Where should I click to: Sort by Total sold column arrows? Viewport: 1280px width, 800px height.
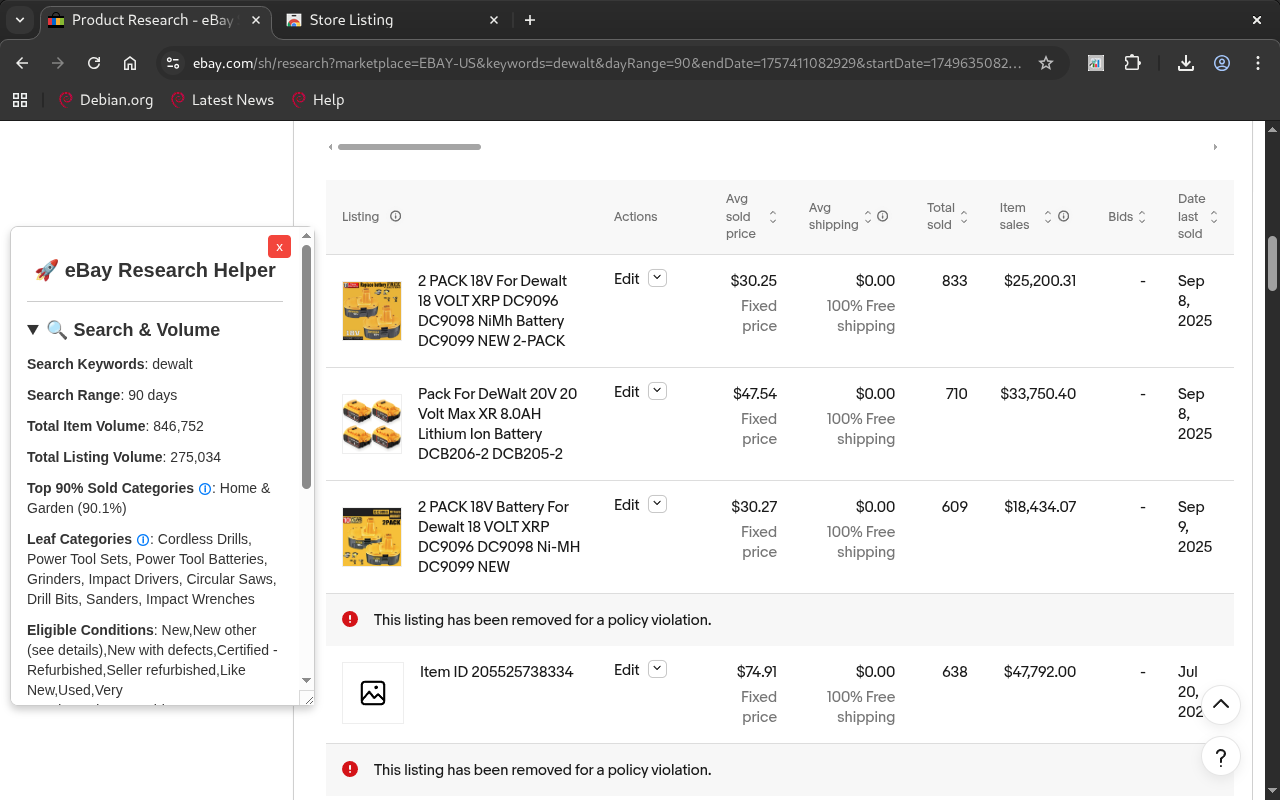click(x=963, y=216)
